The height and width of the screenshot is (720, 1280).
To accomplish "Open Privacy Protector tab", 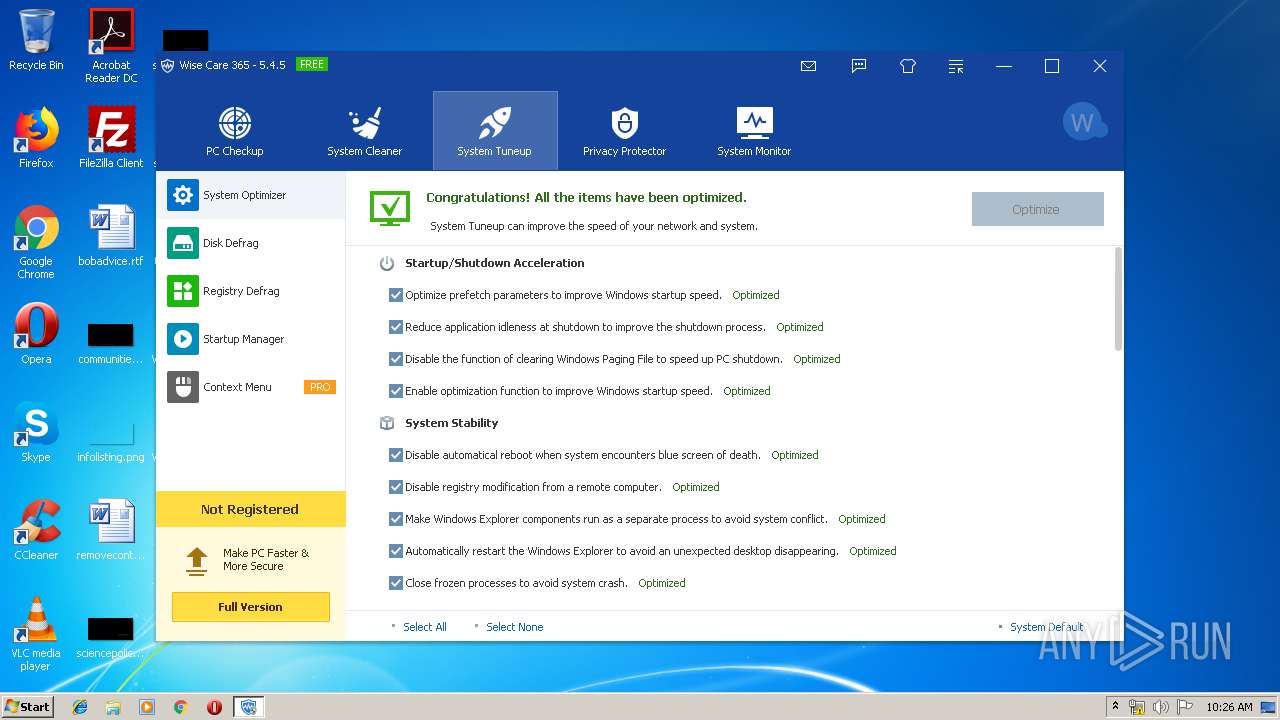I will coord(624,131).
